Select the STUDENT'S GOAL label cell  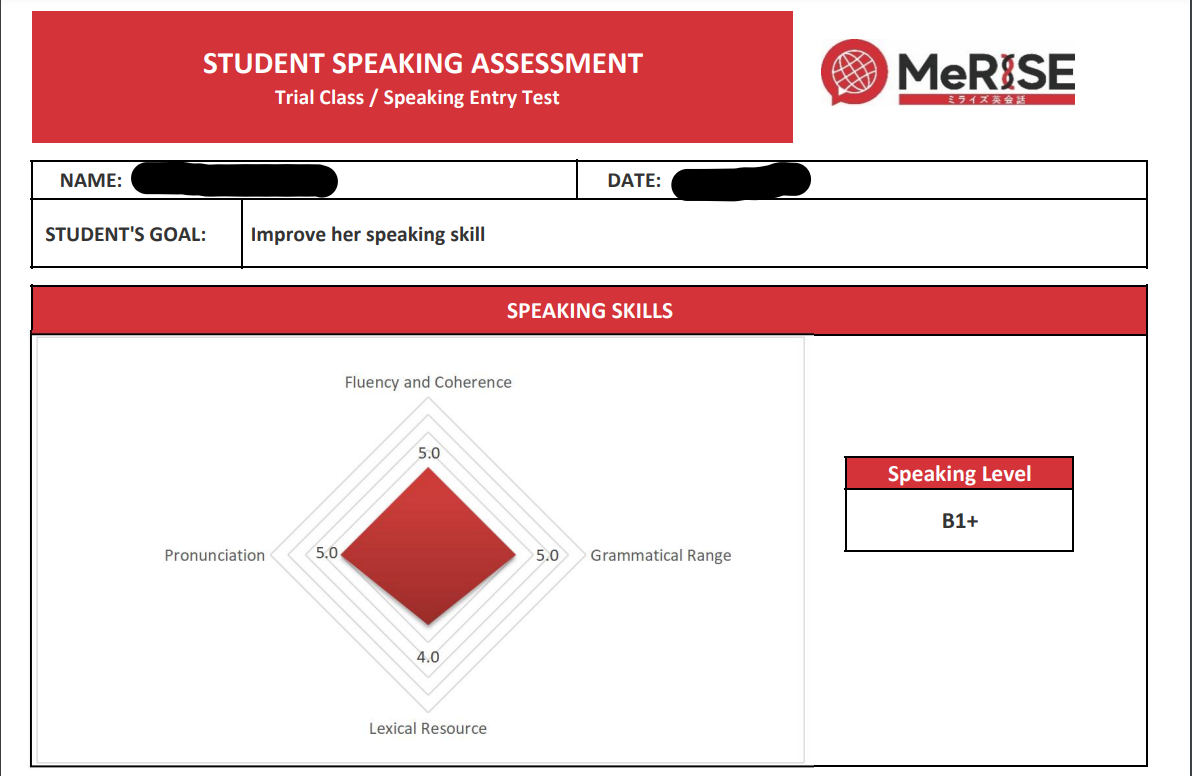point(137,233)
